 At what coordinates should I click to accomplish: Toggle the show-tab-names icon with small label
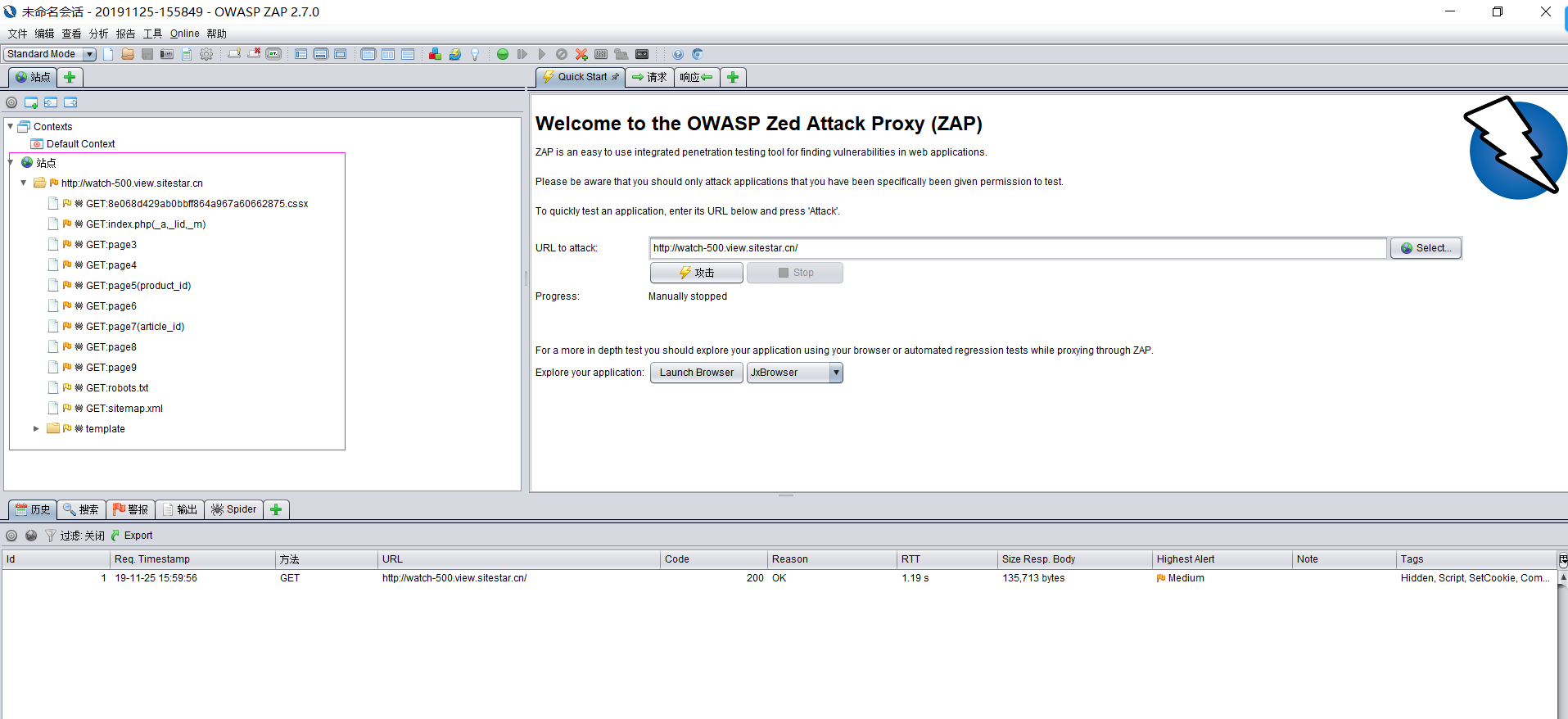coord(273,54)
